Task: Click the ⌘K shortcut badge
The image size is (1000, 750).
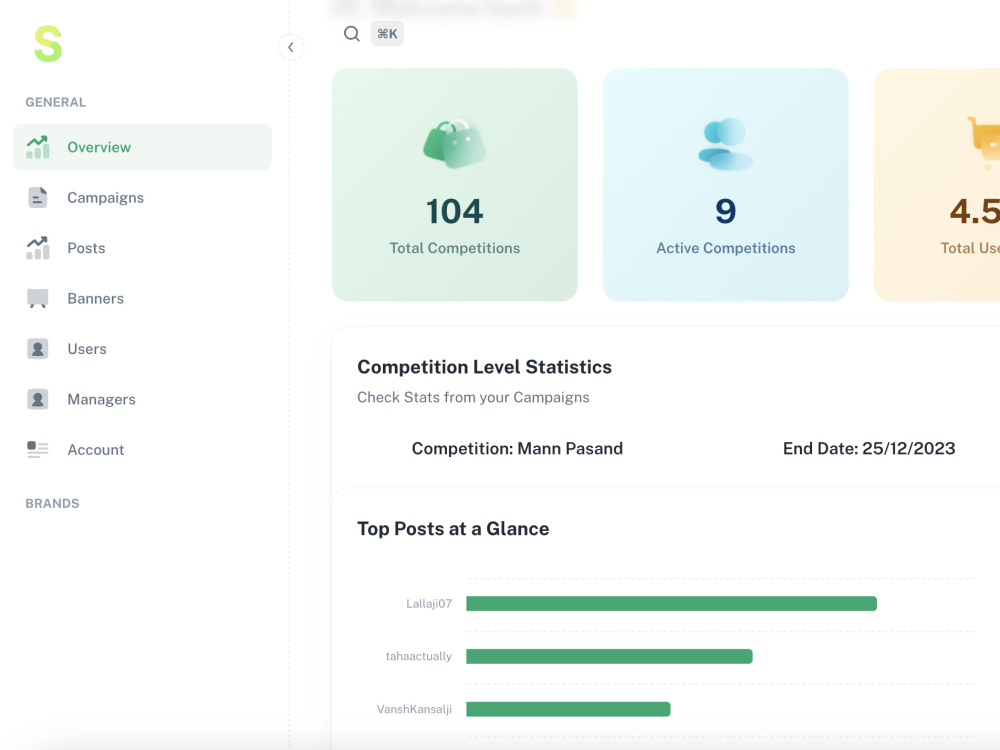Action: [x=387, y=34]
